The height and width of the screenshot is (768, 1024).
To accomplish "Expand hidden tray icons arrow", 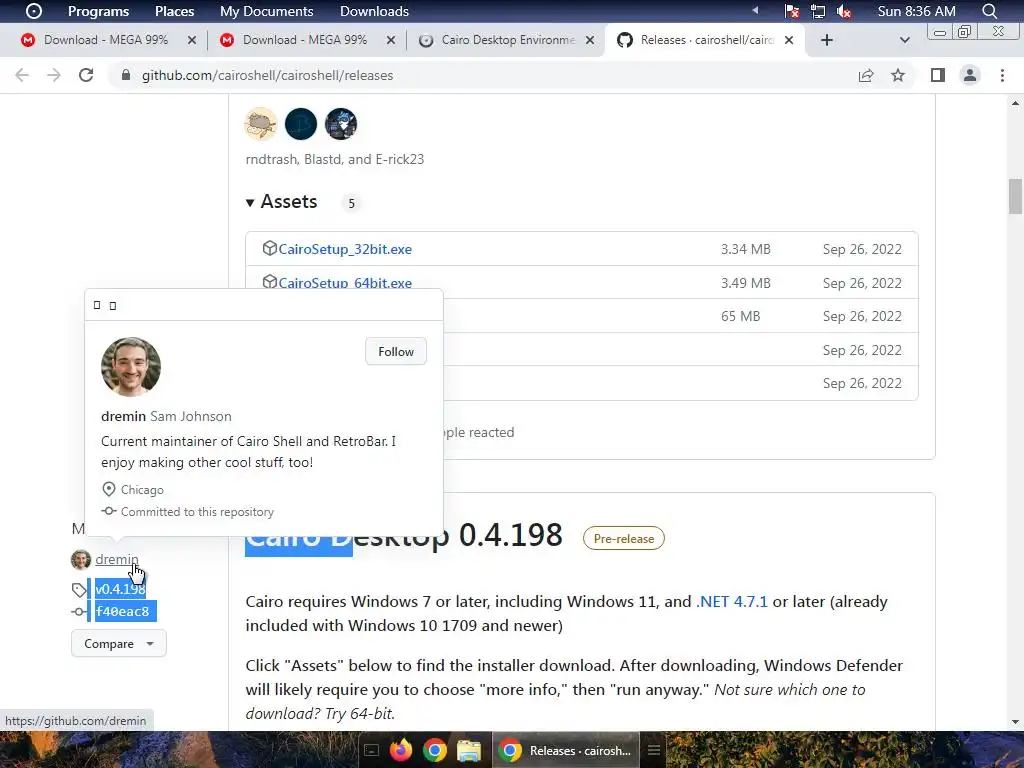I will [x=756, y=10].
